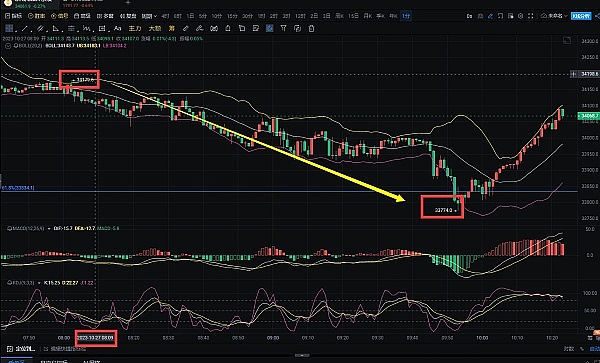Open the 指标 indicators button
This screenshot has width=600, height=363.
click(x=13, y=16)
